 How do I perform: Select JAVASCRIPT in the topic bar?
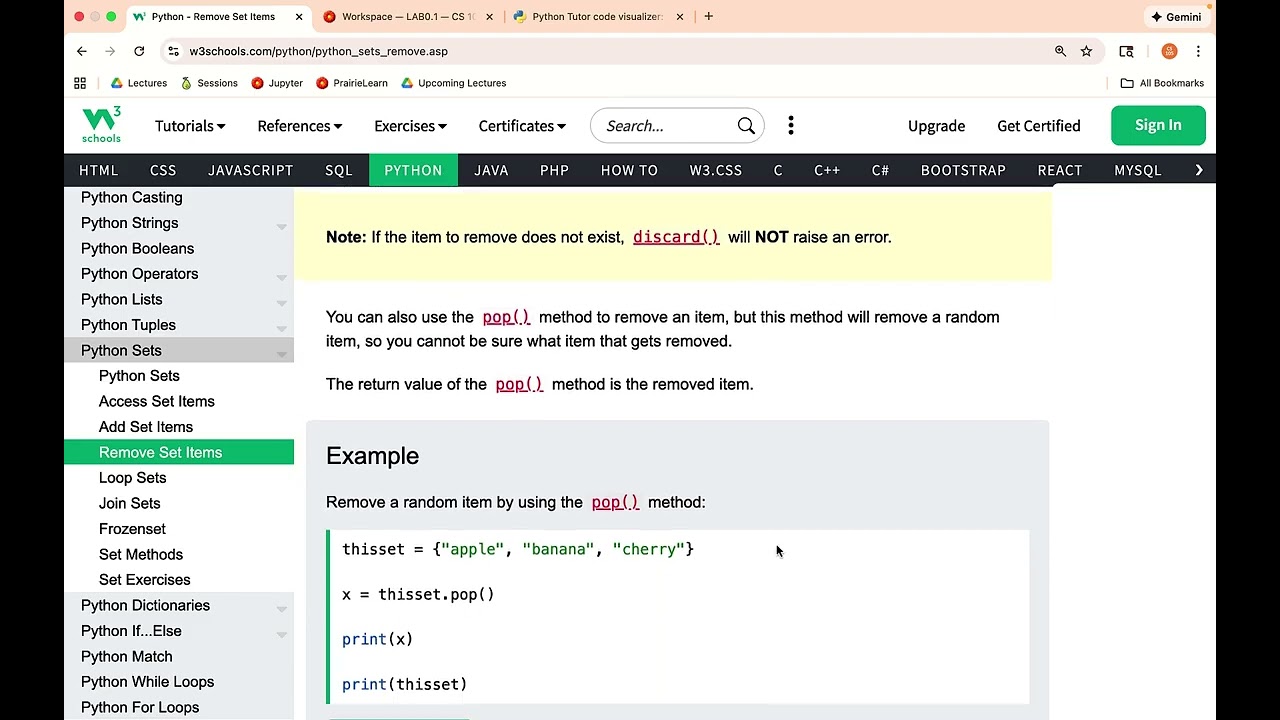pos(250,170)
